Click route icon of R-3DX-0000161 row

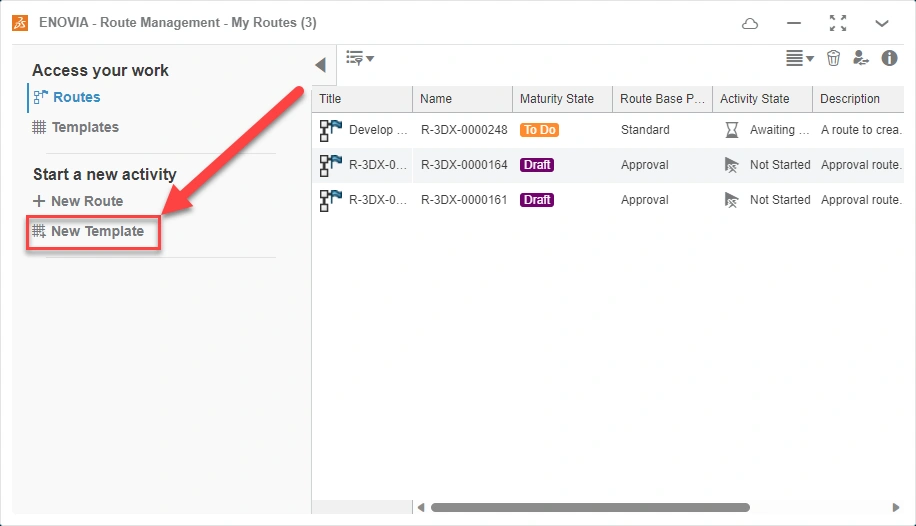pyautogui.click(x=331, y=200)
